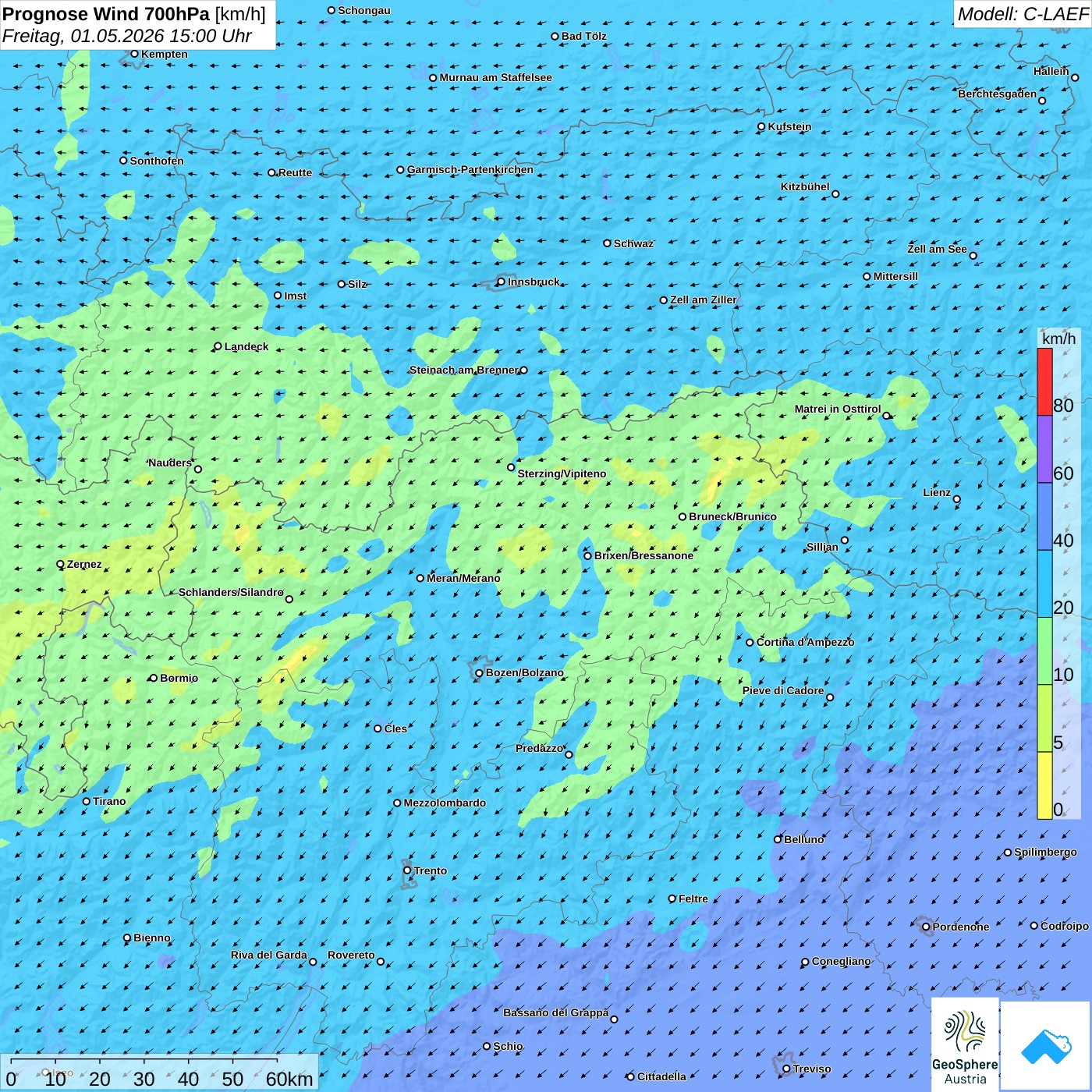Click the 'Sonthofen' label
This screenshot has width=1092, height=1092.
158,161
